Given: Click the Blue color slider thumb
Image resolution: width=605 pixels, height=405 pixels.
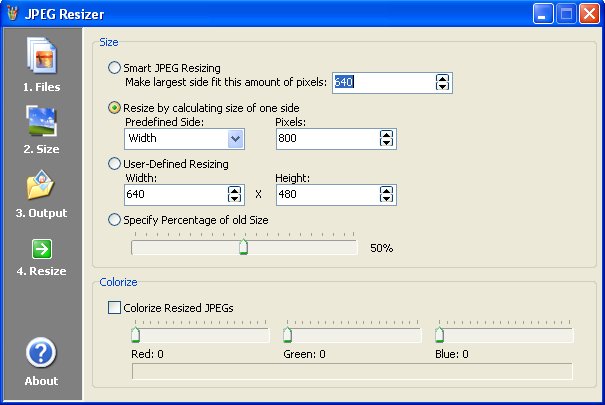Looking at the screenshot, I should point(438,335).
